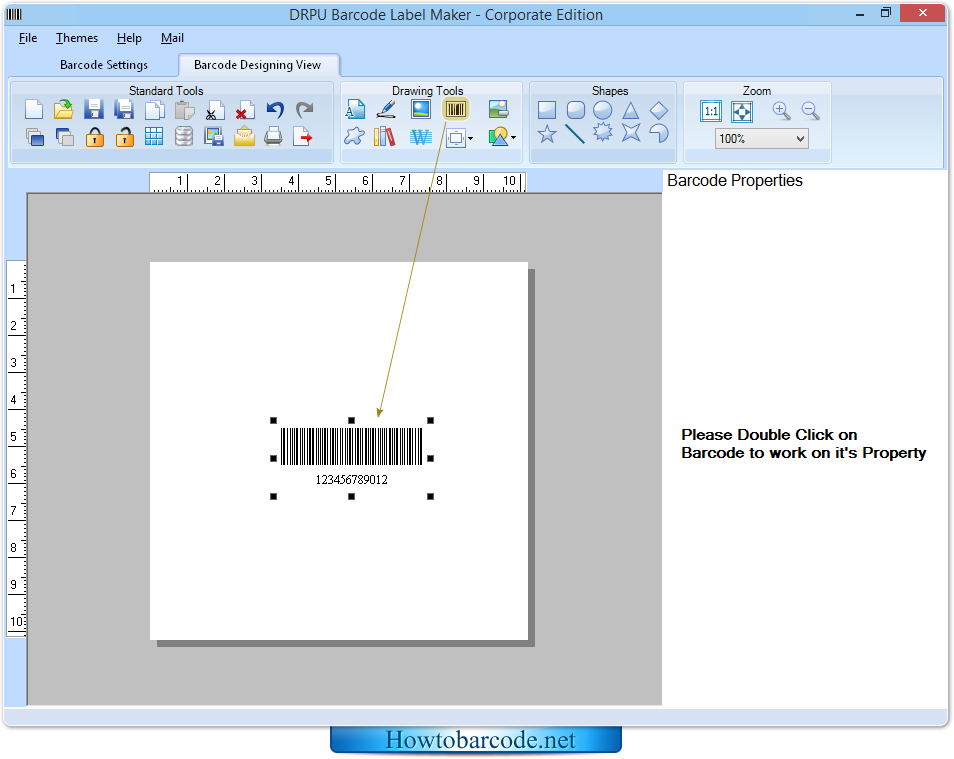Open the Mail menu

pyautogui.click(x=172, y=38)
